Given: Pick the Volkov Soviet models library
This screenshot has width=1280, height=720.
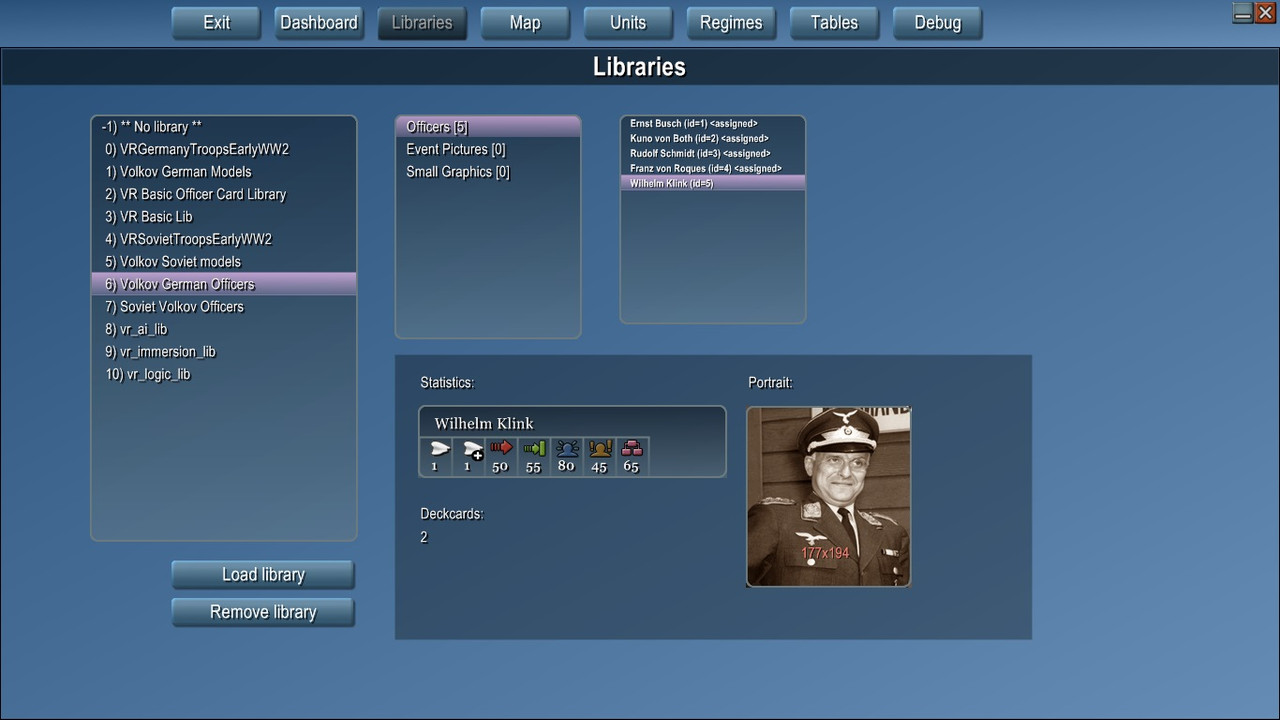Looking at the screenshot, I should (224, 262).
